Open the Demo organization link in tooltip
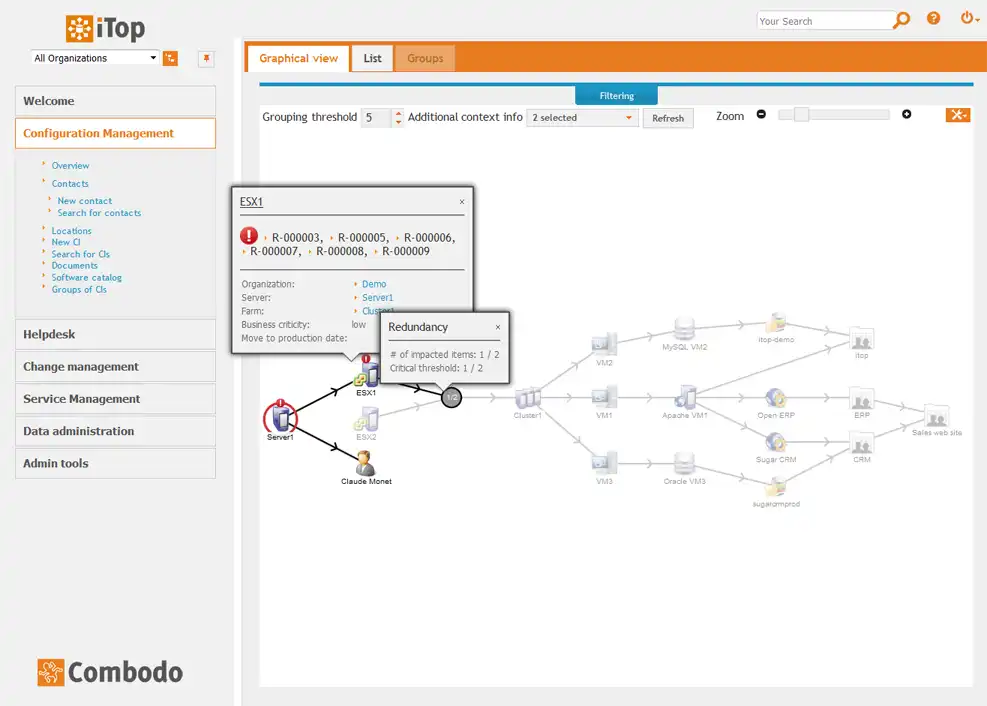 [374, 283]
